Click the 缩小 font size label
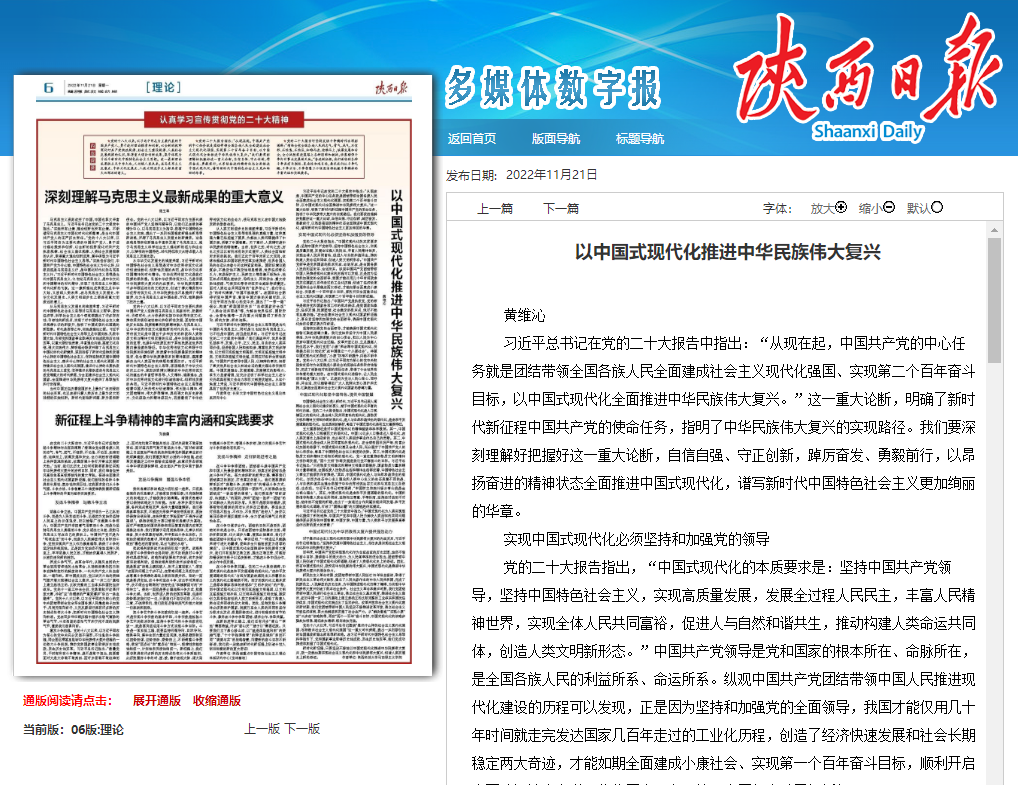This screenshot has height=785, width=1018. pos(870,208)
